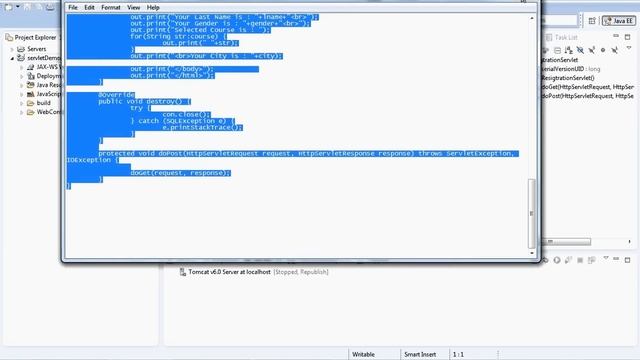This screenshot has height=360, width=640.
Task: Click the Open Perspective icon in Eclipse
Action: [592, 21]
